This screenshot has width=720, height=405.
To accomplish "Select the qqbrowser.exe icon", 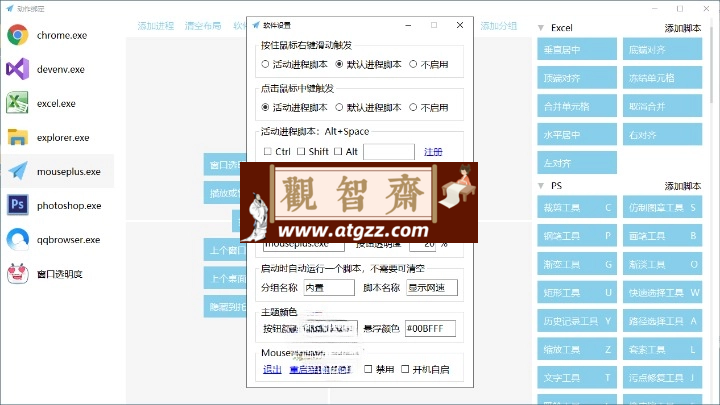I will [x=18, y=239].
